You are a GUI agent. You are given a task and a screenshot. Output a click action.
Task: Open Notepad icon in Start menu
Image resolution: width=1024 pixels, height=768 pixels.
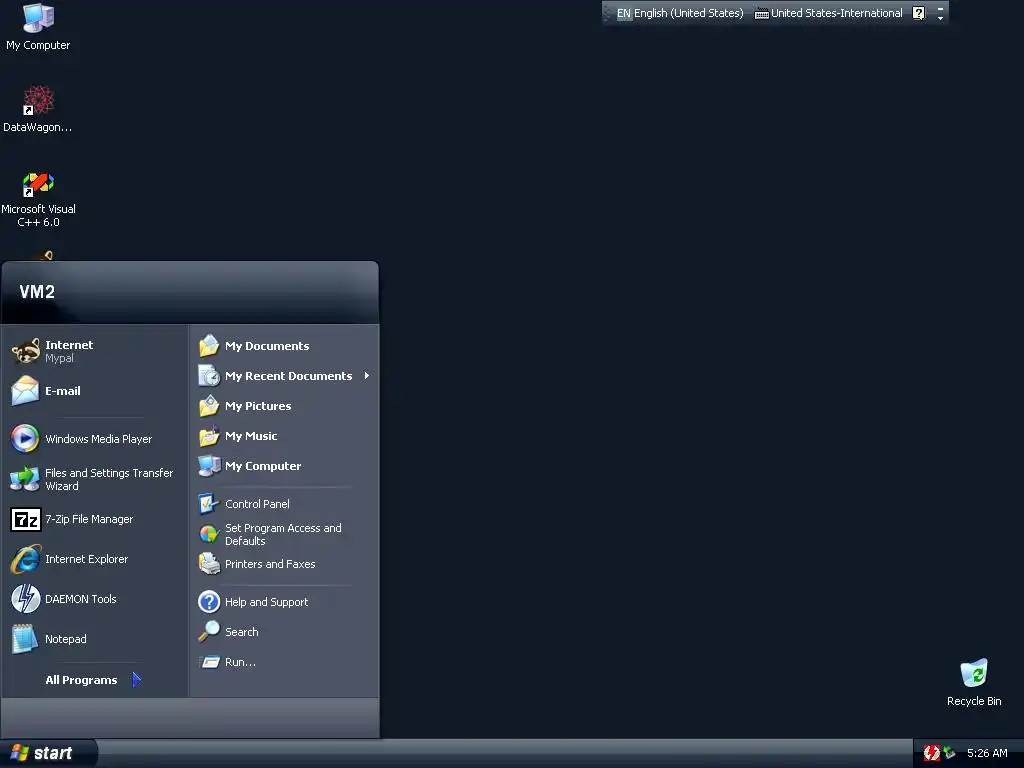tap(25, 639)
